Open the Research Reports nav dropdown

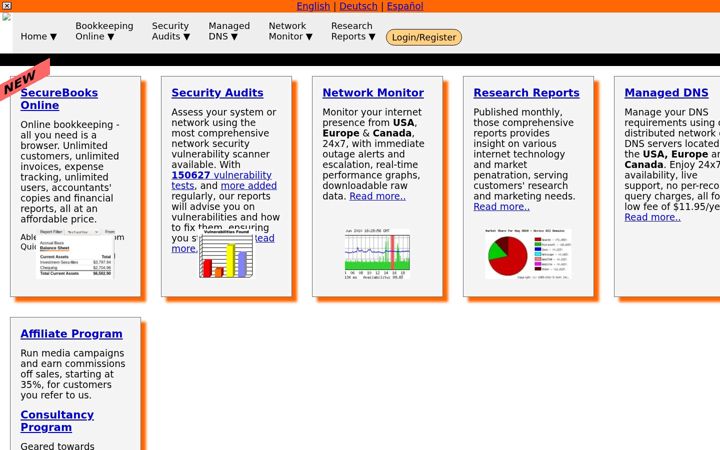[x=353, y=31]
